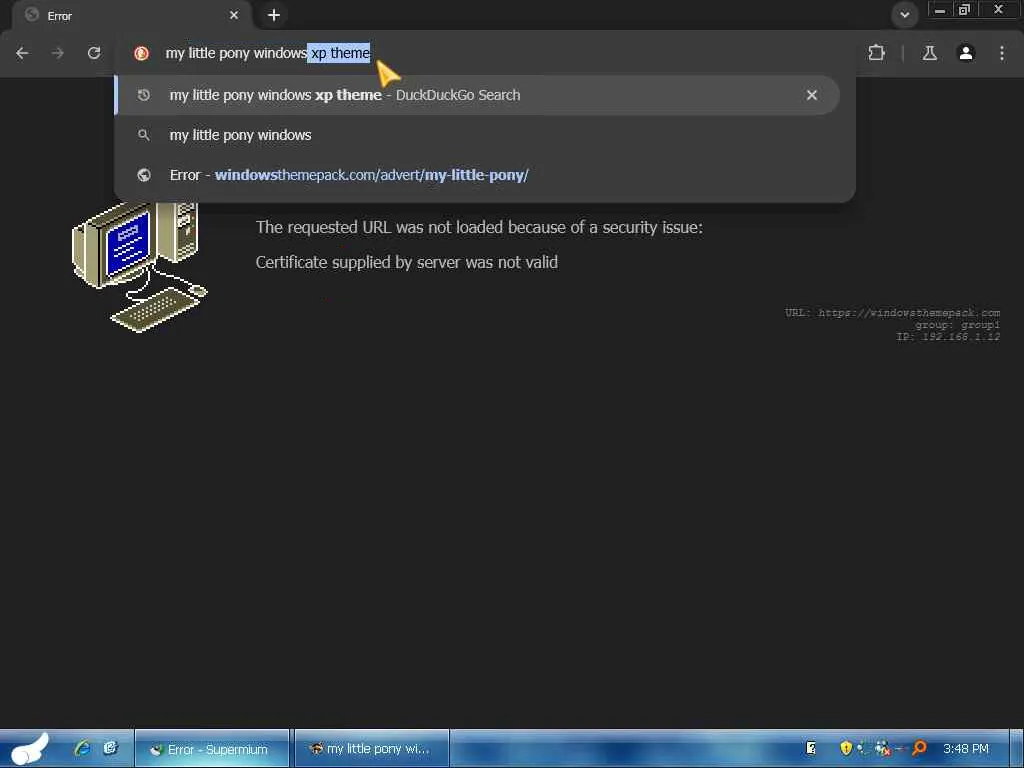Image resolution: width=1024 pixels, height=768 pixels.
Task: Open a new tab with plus button
Action: (274, 15)
